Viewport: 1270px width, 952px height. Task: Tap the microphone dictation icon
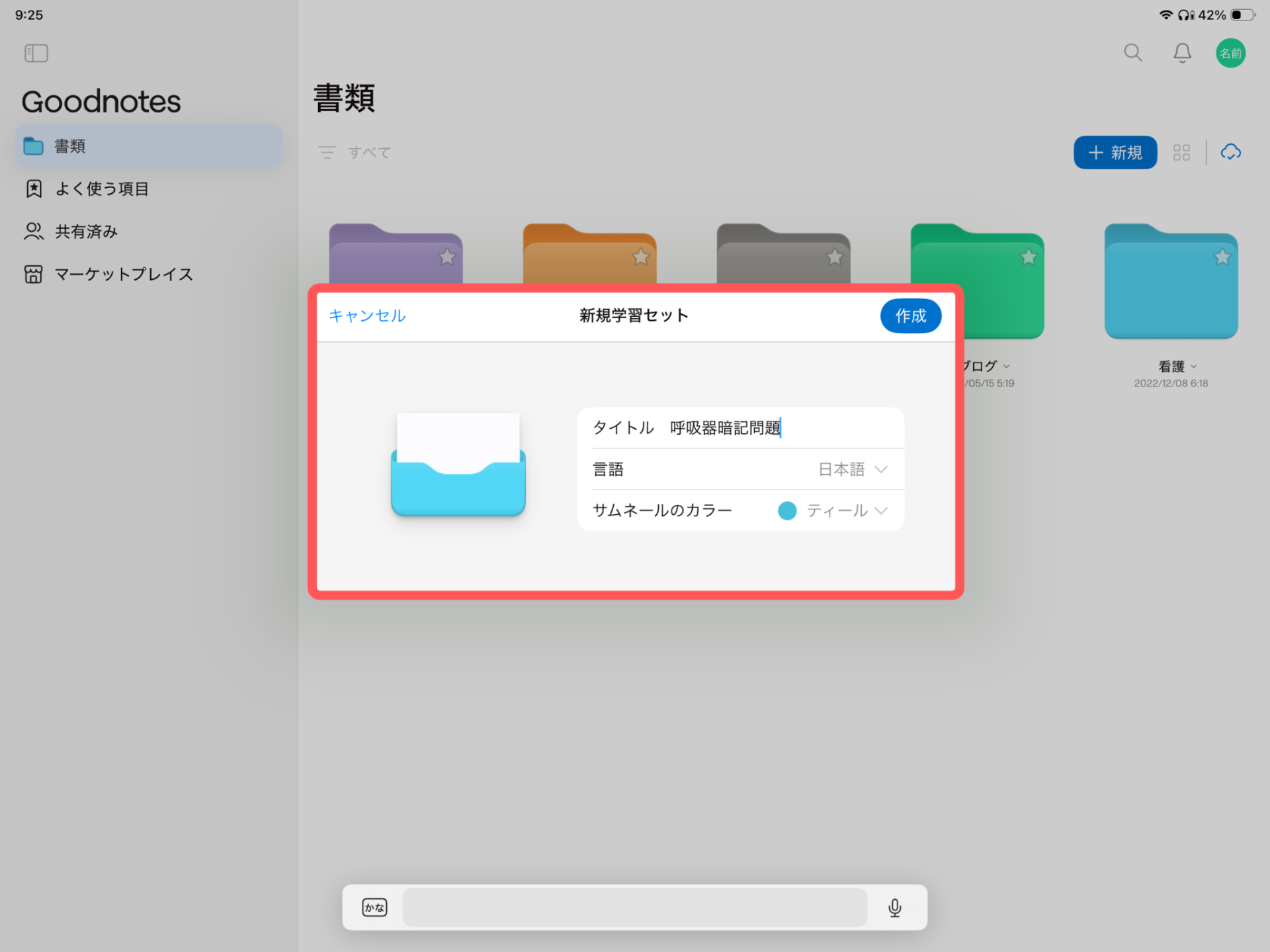coord(894,908)
